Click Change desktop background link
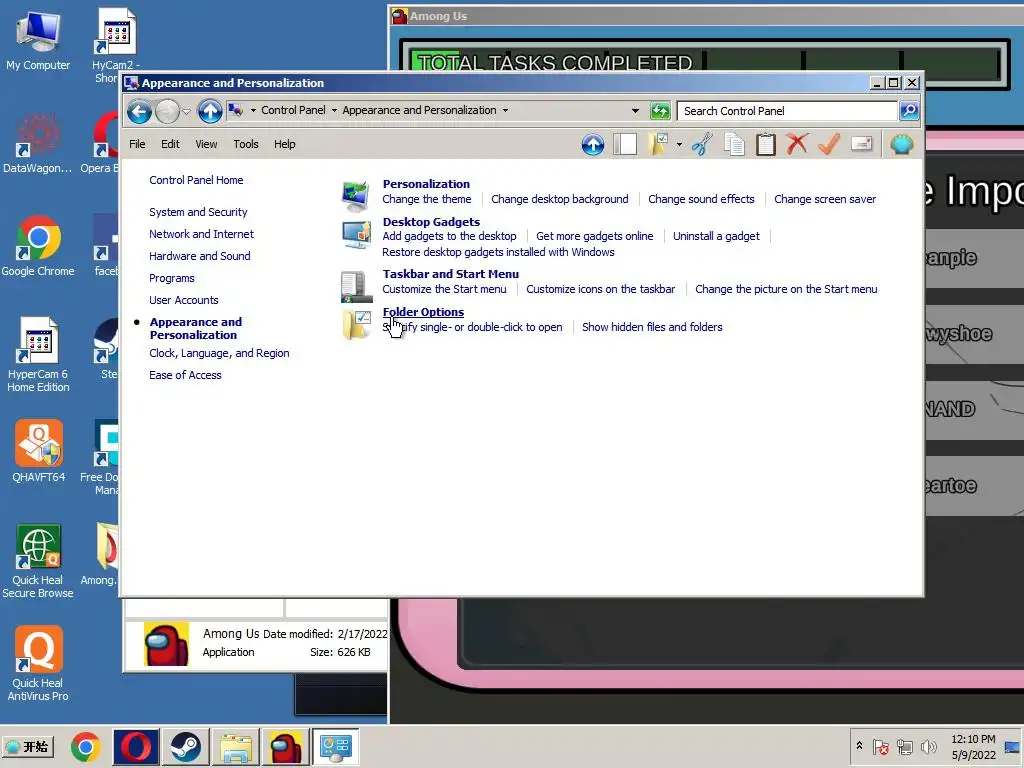This screenshot has height=768, width=1024. tap(560, 199)
